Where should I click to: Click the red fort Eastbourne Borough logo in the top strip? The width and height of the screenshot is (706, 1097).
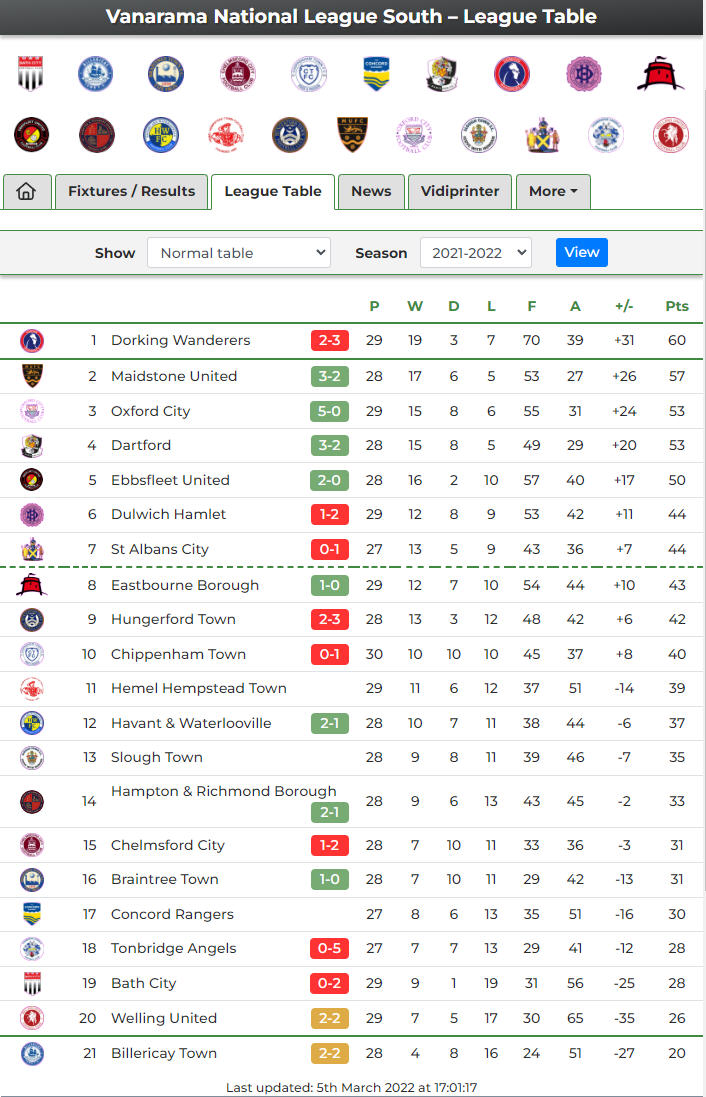pos(660,73)
